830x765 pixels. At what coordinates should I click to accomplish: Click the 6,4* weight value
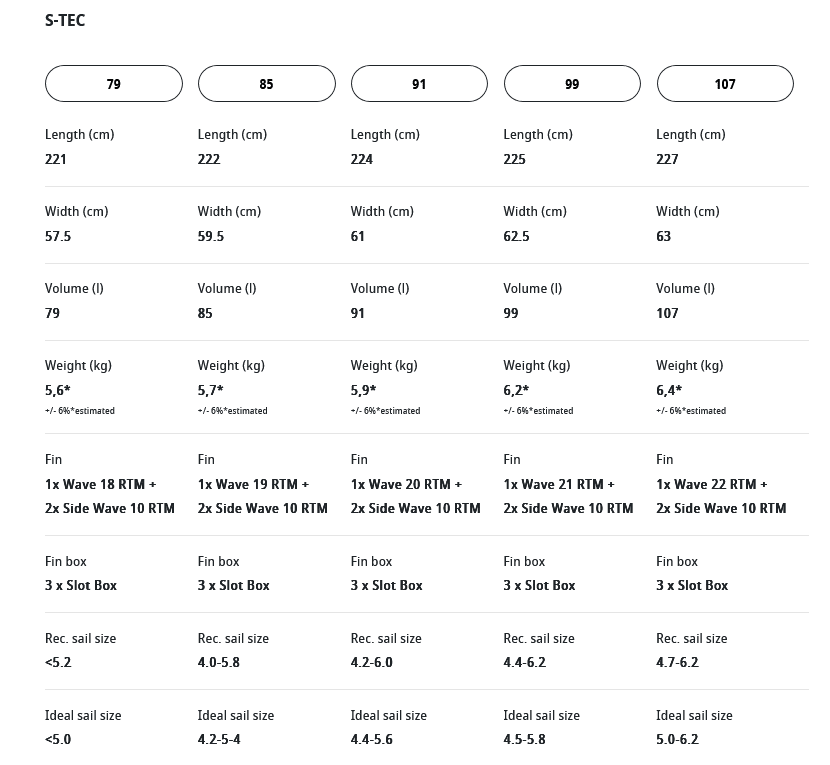coord(669,390)
